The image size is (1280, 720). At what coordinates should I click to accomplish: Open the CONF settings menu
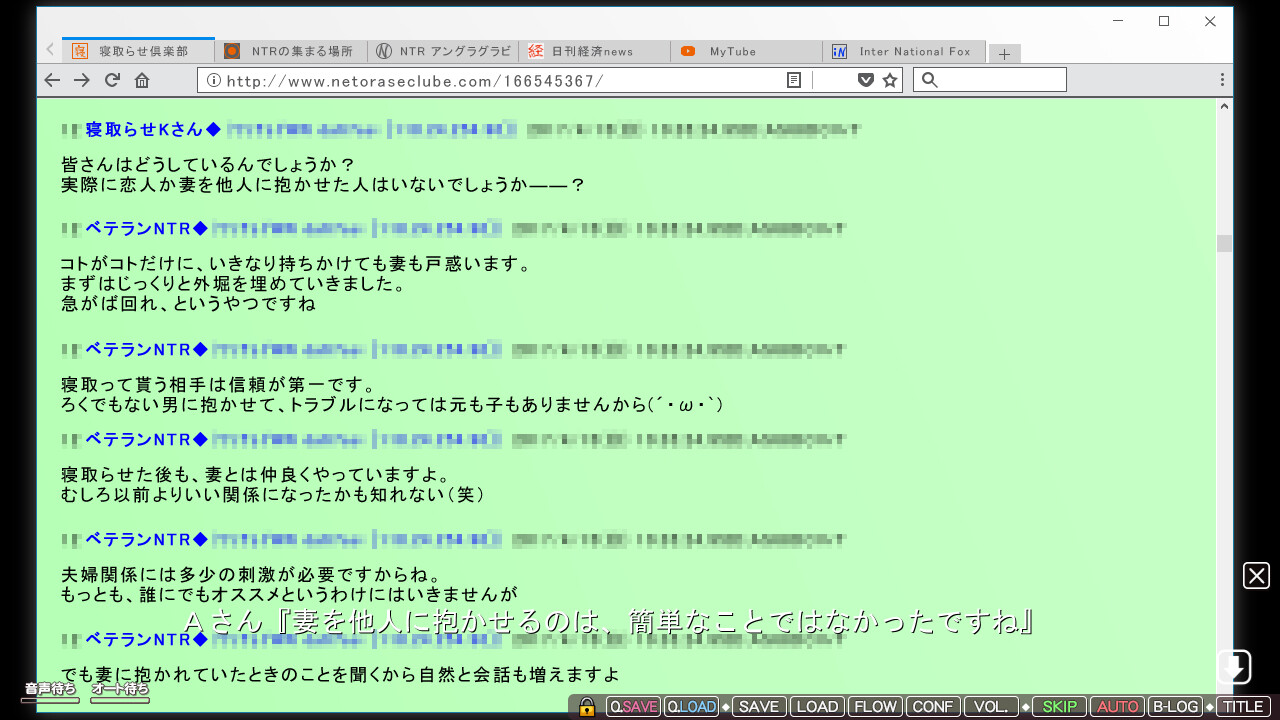[x=933, y=707]
